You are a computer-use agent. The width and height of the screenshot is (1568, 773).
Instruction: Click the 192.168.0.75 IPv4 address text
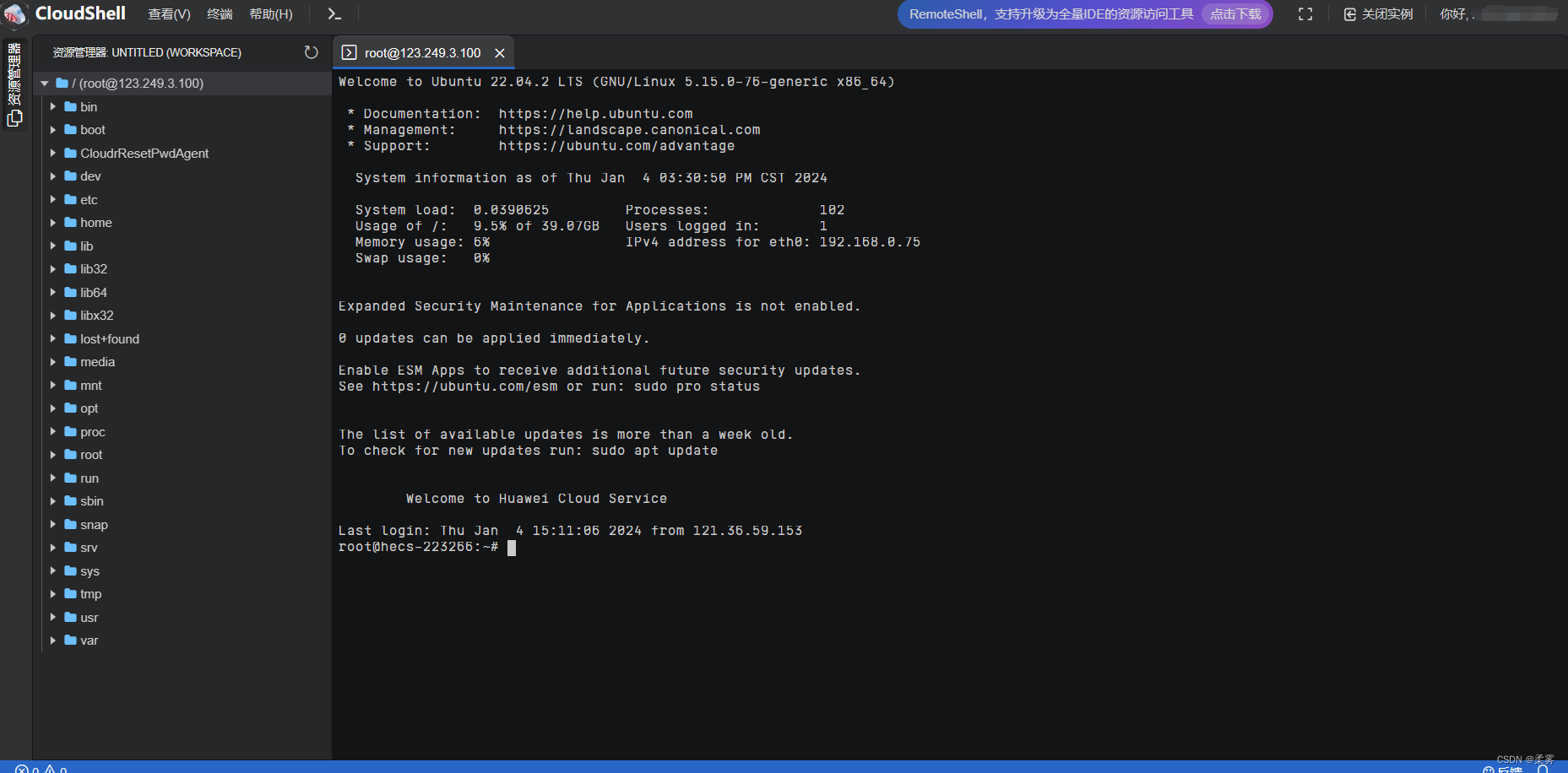[871, 242]
